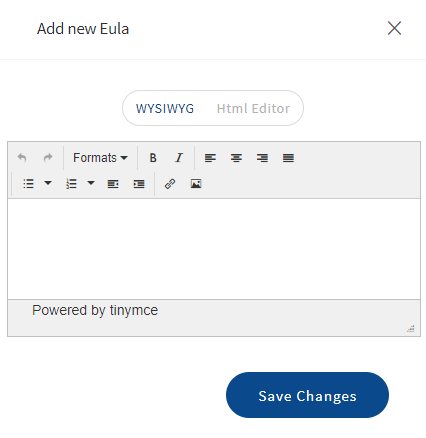Screen dimensions: 426x438
Task: Select the WYSIWYG editor mode
Action: 165,109
